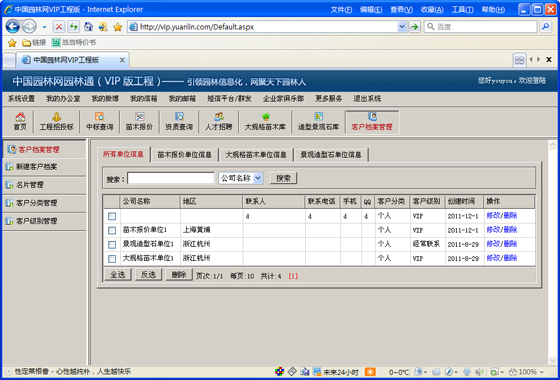Switch to 景观造型石单位信息 tab
Image resolution: width=560 pixels, height=380 pixels.
tap(331, 155)
